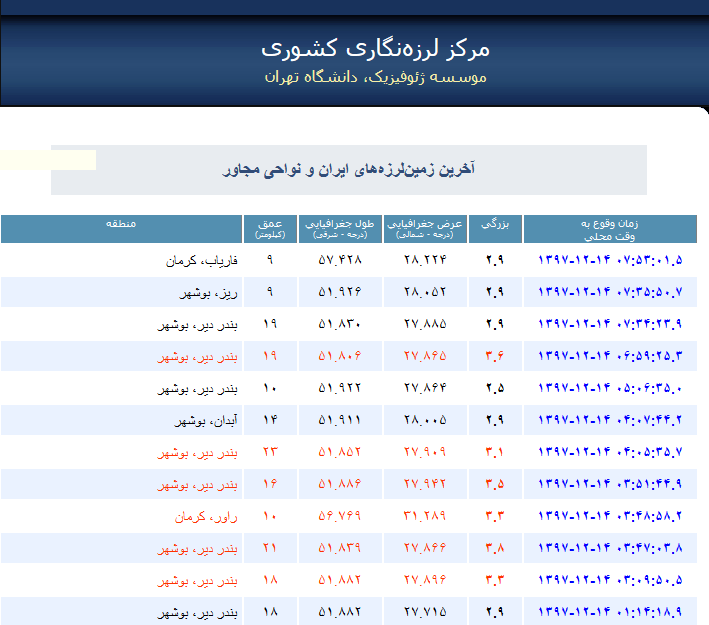Select the region cell راور، کرمان
Viewport: 709px width, 625px height.
pyautogui.click(x=206, y=516)
